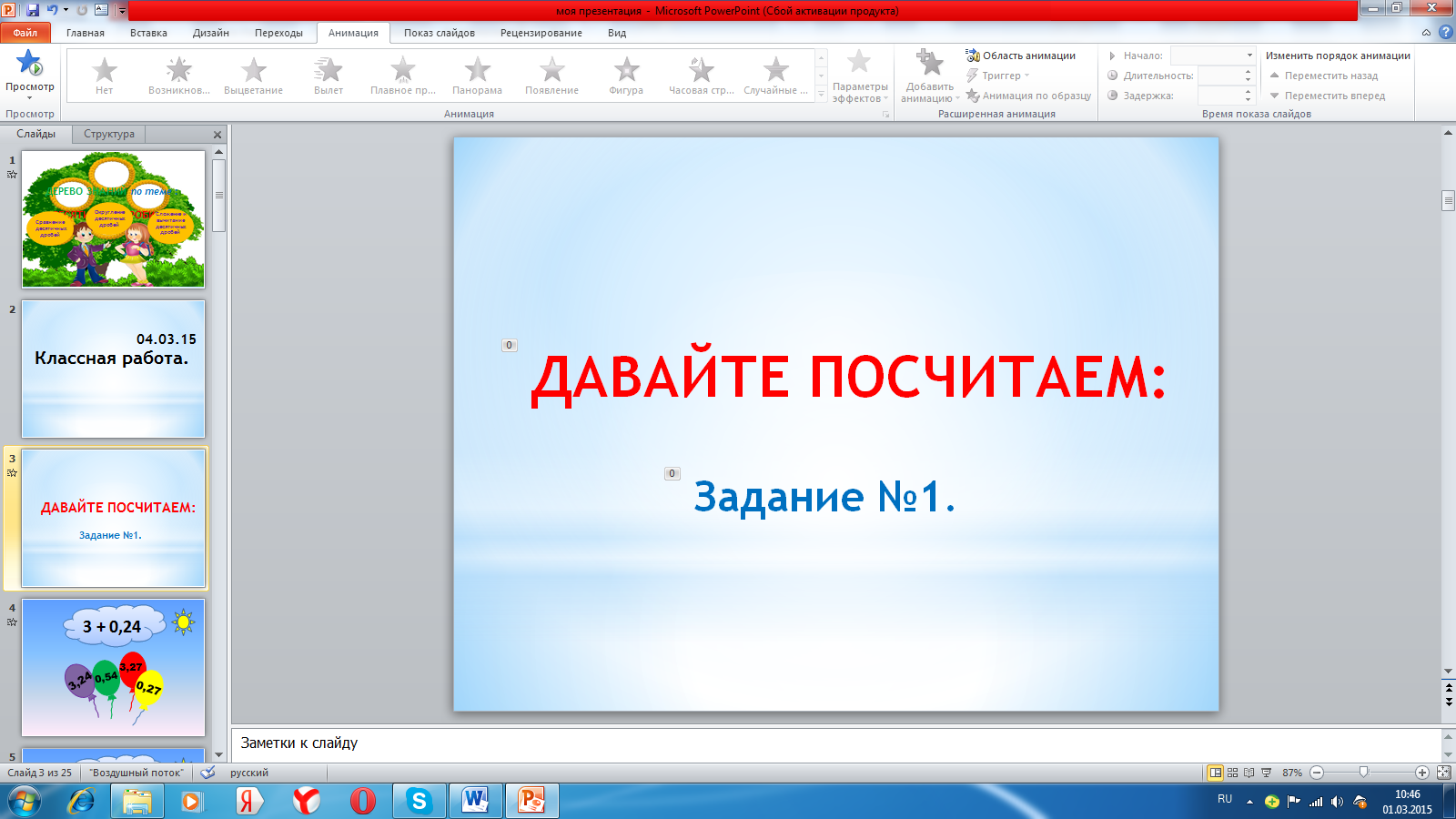Click the animation marker next to 'ДАВАЙТЕ ПОСЧИТАЕМ'
Image resolution: width=1456 pixels, height=819 pixels.
click(x=510, y=346)
